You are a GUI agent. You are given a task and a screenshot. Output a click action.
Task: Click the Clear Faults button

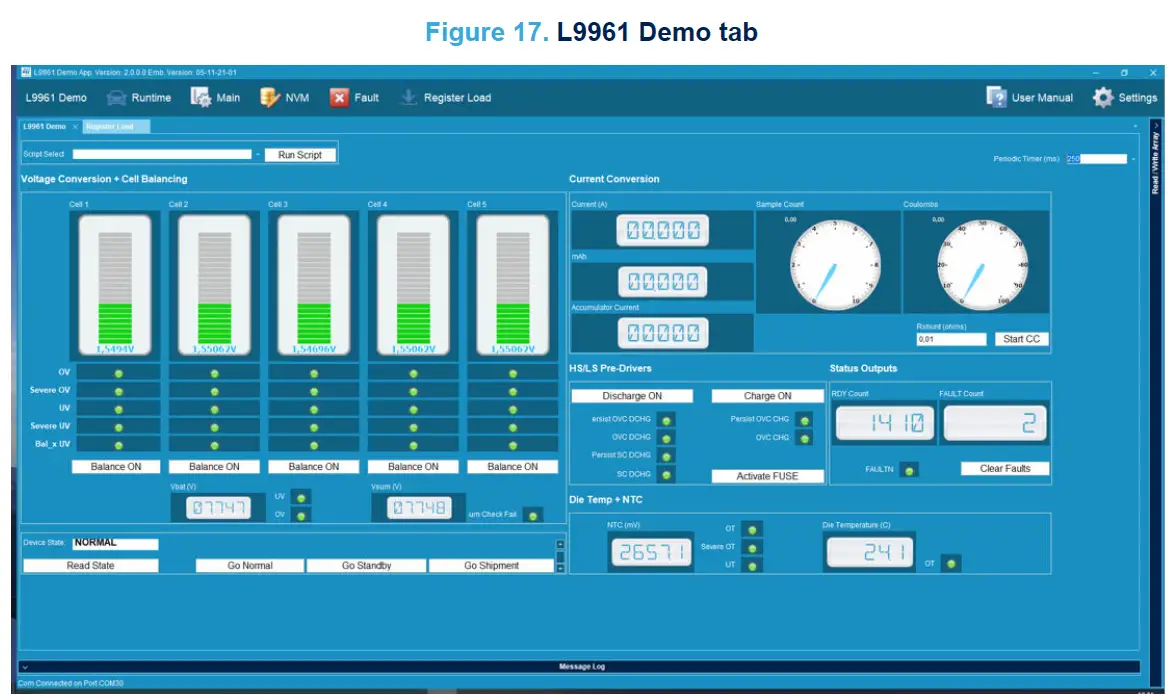click(x=1005, y=468)
